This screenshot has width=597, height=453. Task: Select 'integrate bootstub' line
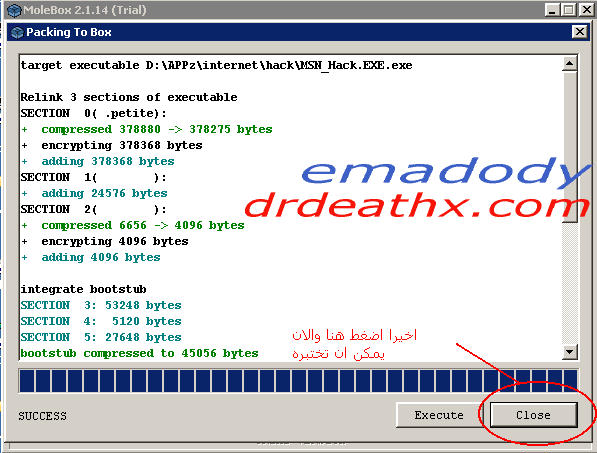pos(83,289)
